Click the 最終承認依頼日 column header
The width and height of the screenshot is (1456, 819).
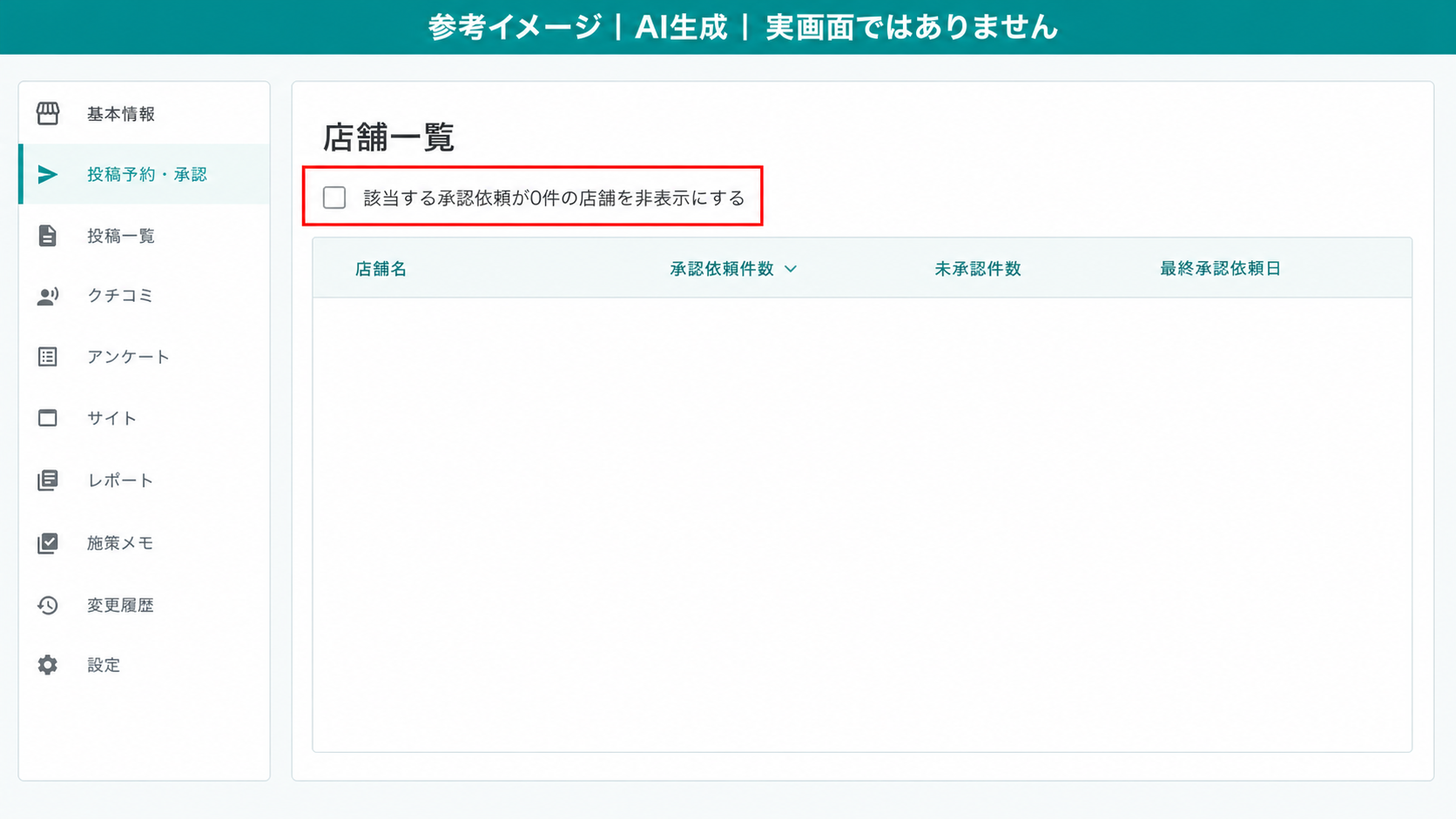point(1220,269)
